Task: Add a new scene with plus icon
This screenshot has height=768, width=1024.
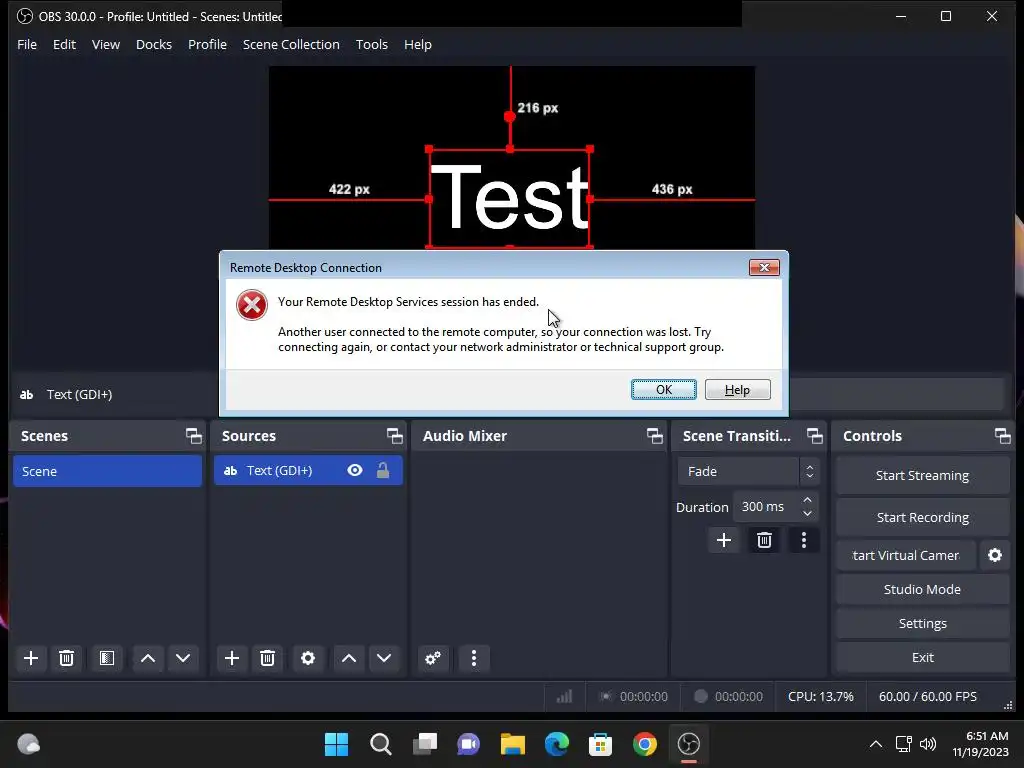Action: click(x=31, y=658)
